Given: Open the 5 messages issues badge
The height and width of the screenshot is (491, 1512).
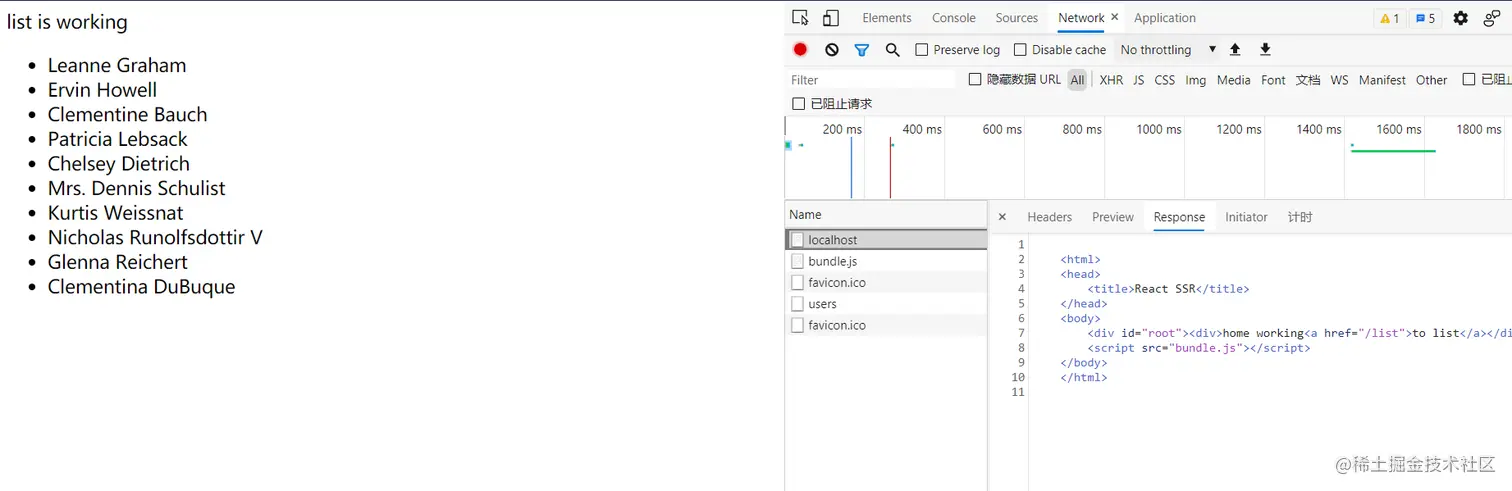Looking at the screenshot, I should point(1425,18).
